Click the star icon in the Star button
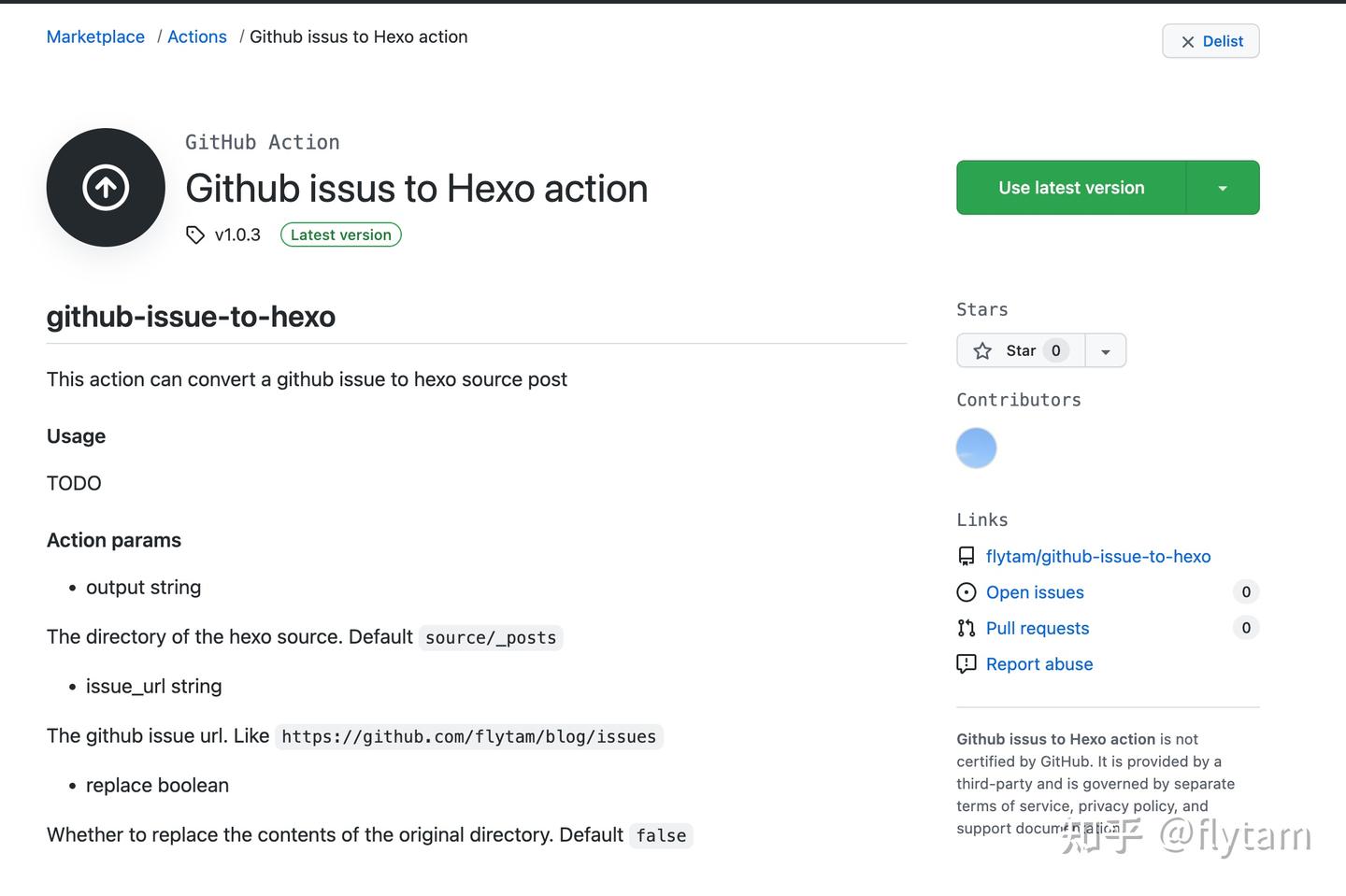The image size is (1346, 896). pos(982,351)
